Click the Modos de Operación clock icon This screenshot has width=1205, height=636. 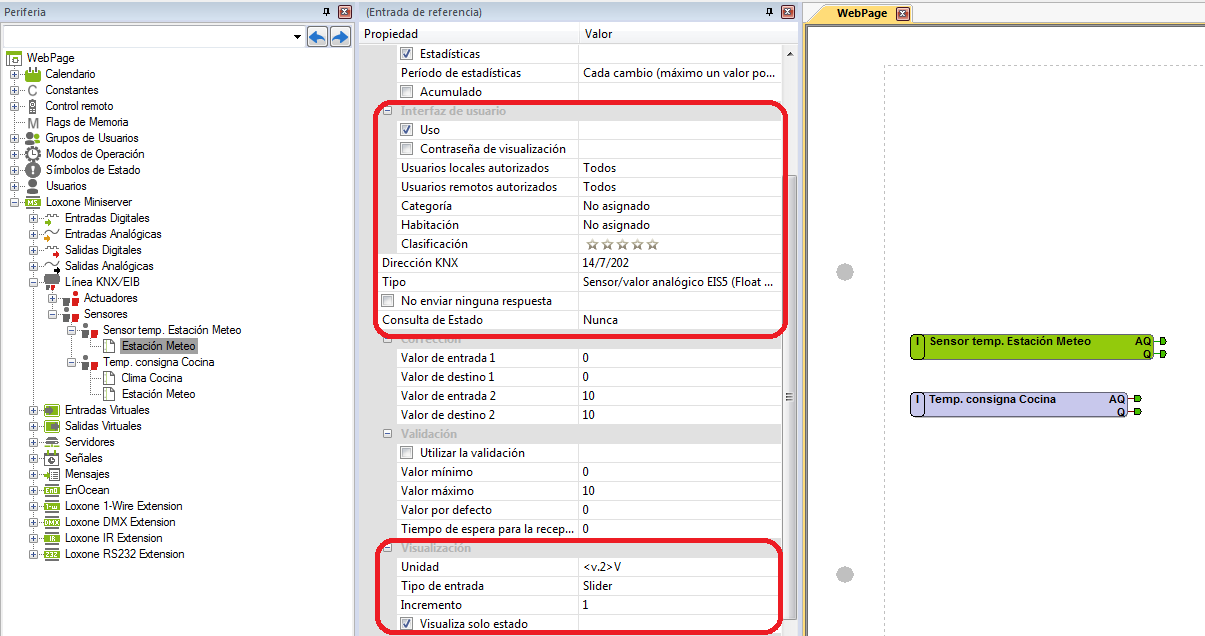point(33,154)
